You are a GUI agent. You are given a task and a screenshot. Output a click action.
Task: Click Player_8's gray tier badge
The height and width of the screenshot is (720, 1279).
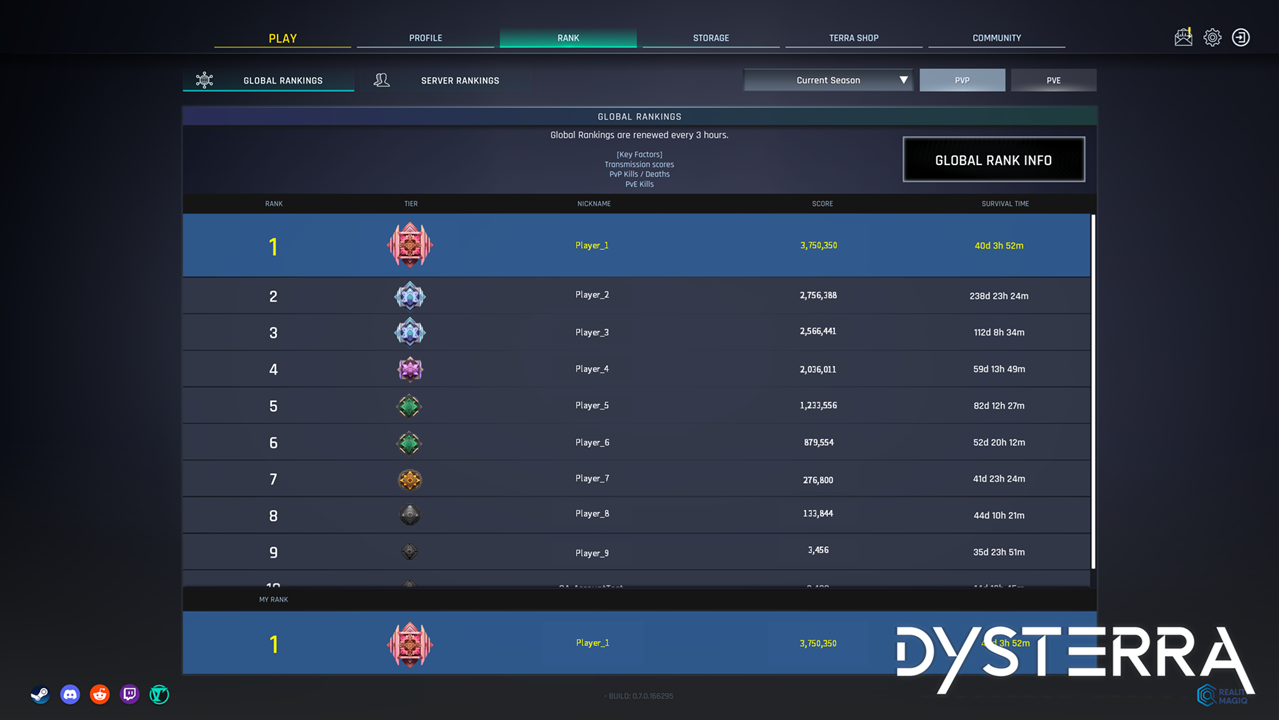409,515
